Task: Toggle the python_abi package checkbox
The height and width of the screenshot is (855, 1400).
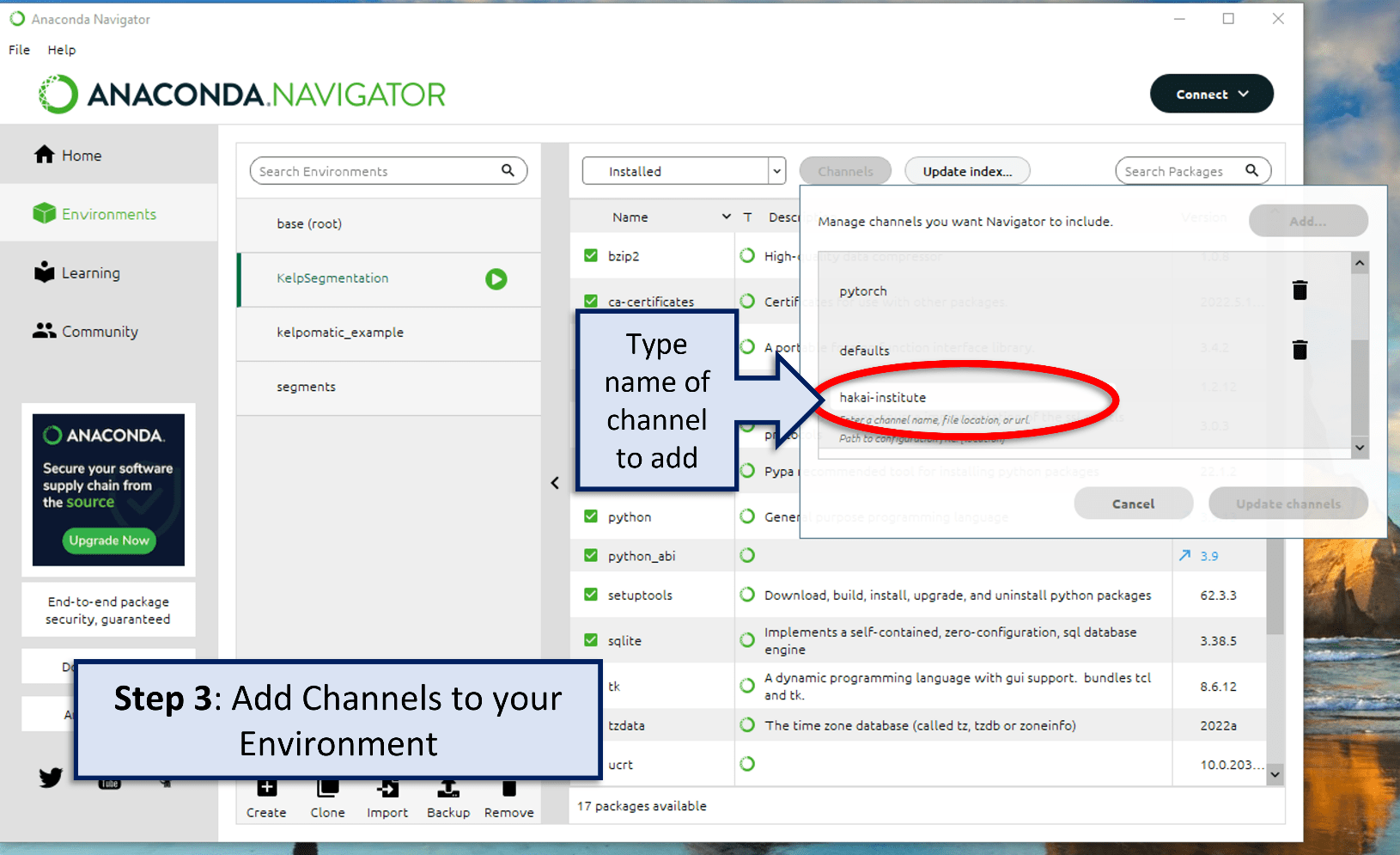Action: [x=591, y=555]
